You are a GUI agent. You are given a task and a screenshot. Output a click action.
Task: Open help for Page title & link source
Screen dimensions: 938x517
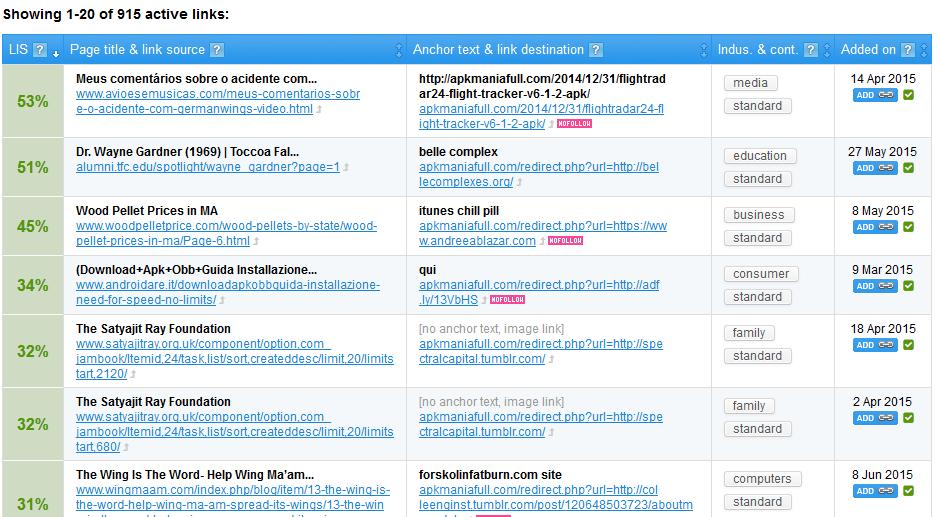tap(217, 50)
